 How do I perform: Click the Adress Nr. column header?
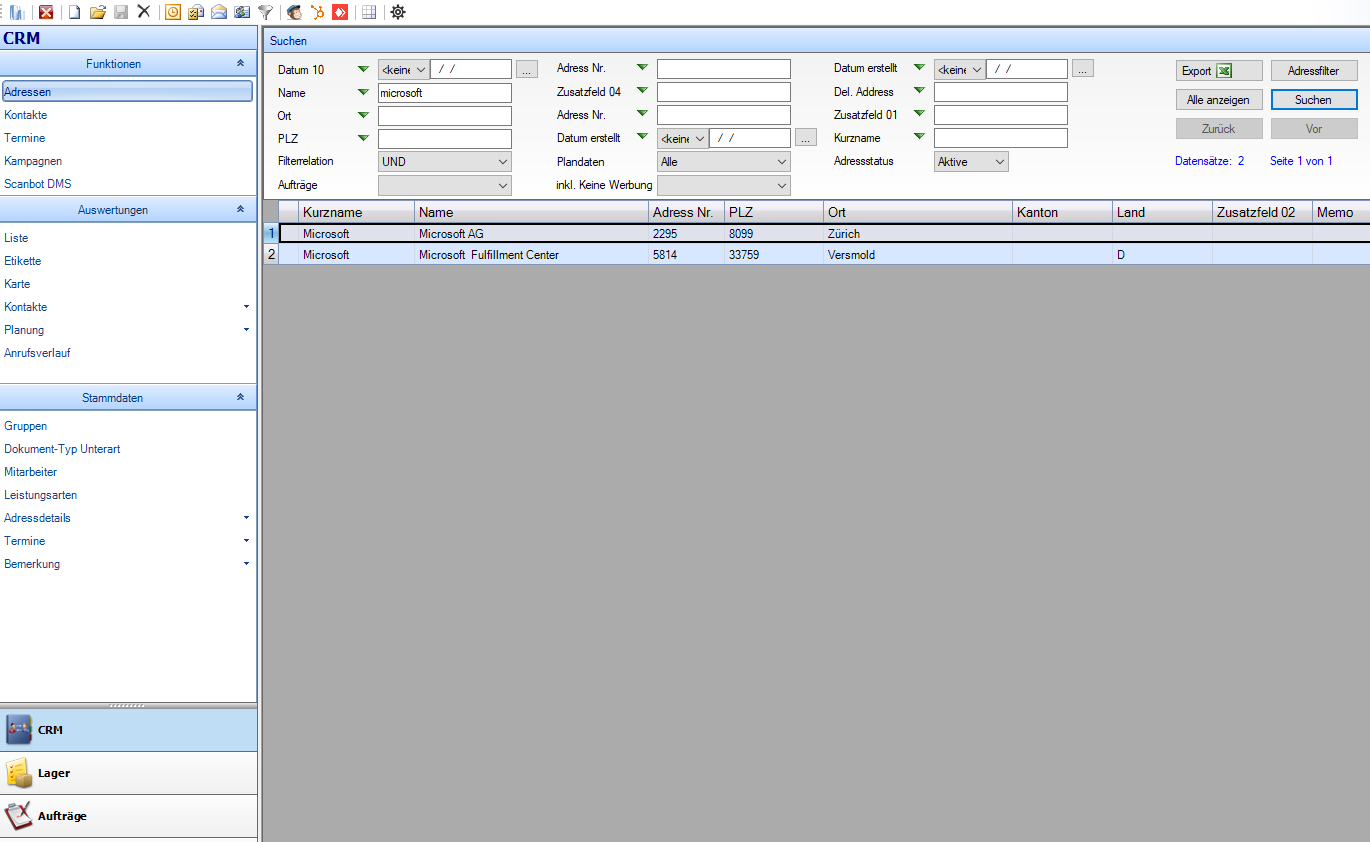(686, 212)
